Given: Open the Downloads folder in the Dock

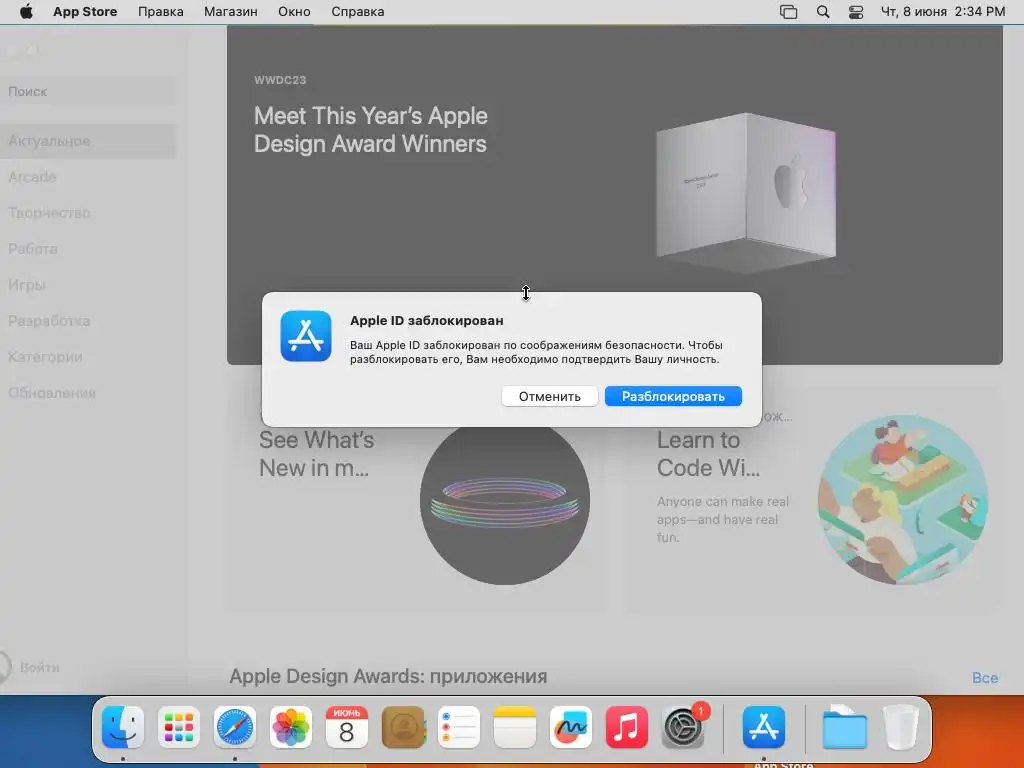Looking at the screenshot, I should pos(844,727).
